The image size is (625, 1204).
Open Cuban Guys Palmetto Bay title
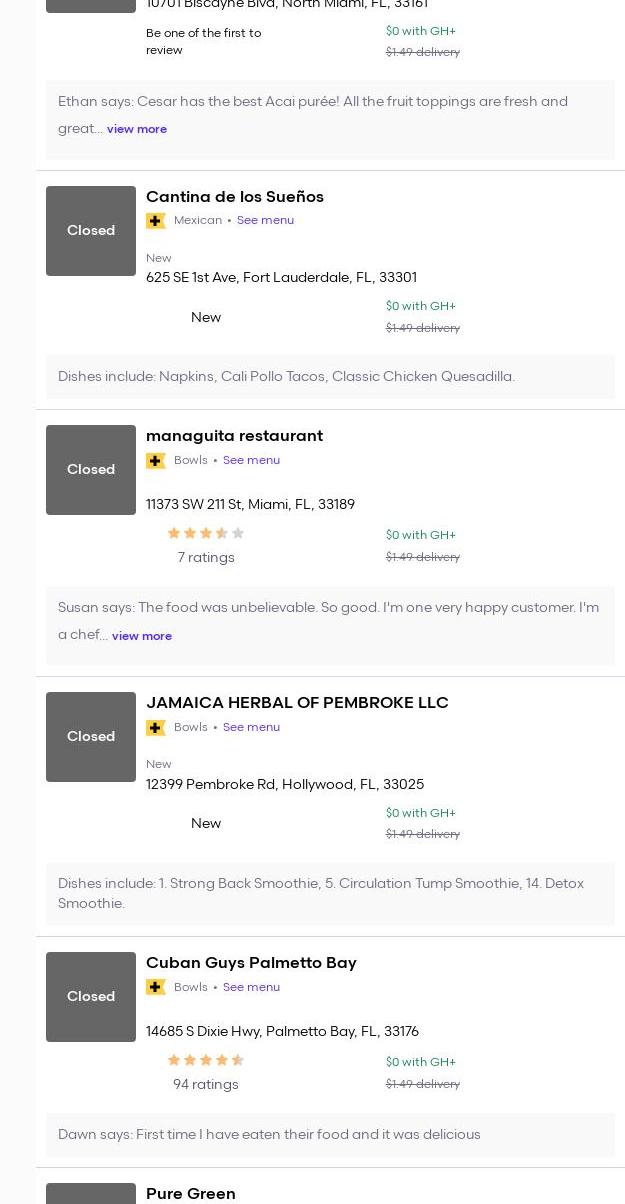click(251, 963)
